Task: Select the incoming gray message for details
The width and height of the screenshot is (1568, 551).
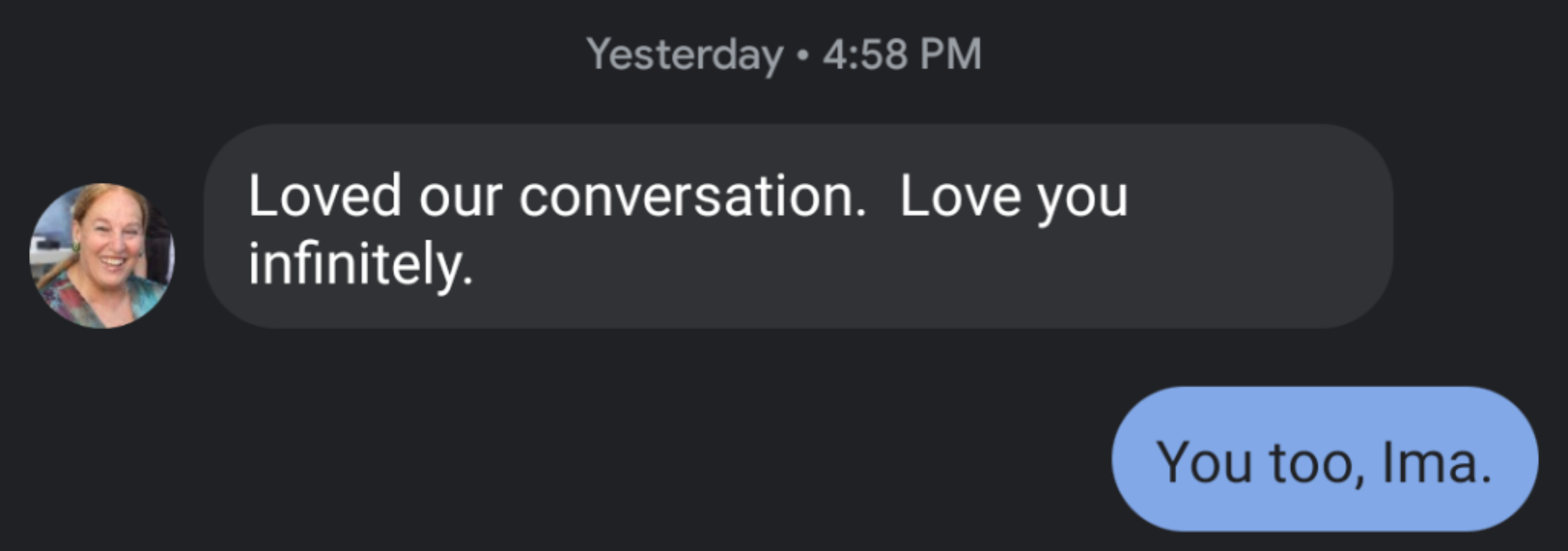Action: pos(798,227)
